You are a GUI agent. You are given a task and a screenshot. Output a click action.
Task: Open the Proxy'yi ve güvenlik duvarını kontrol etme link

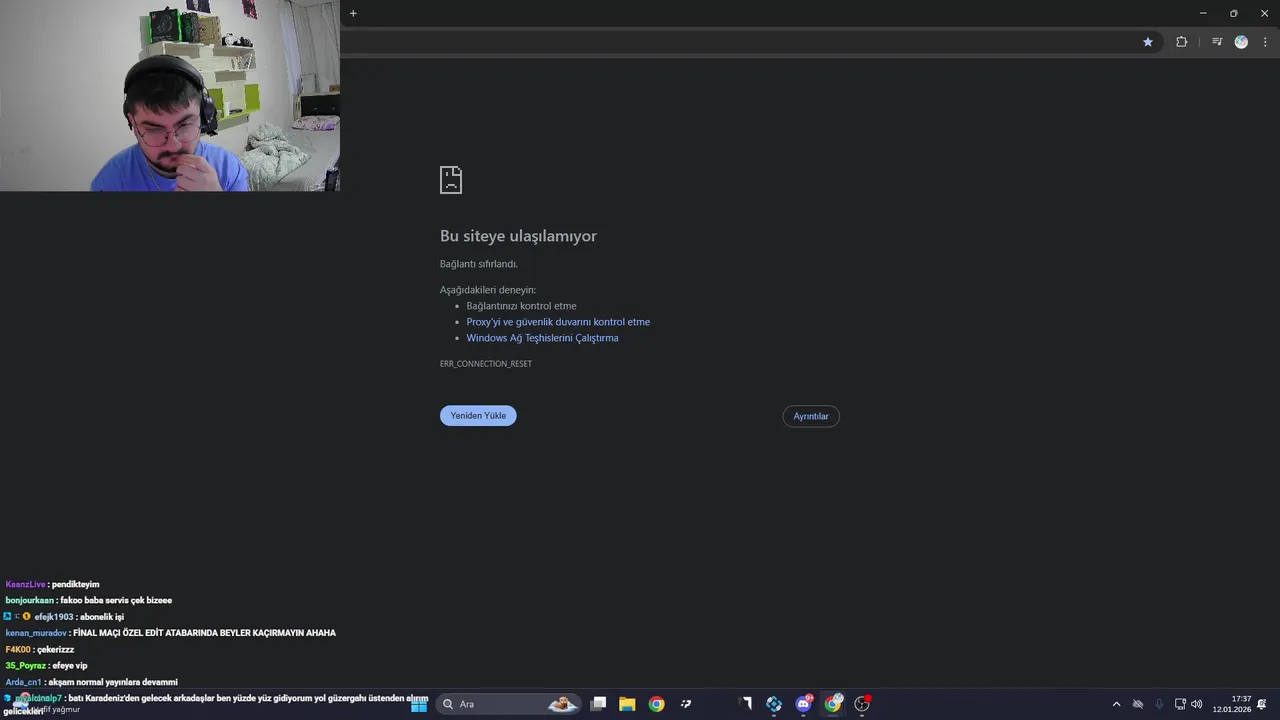558,322
